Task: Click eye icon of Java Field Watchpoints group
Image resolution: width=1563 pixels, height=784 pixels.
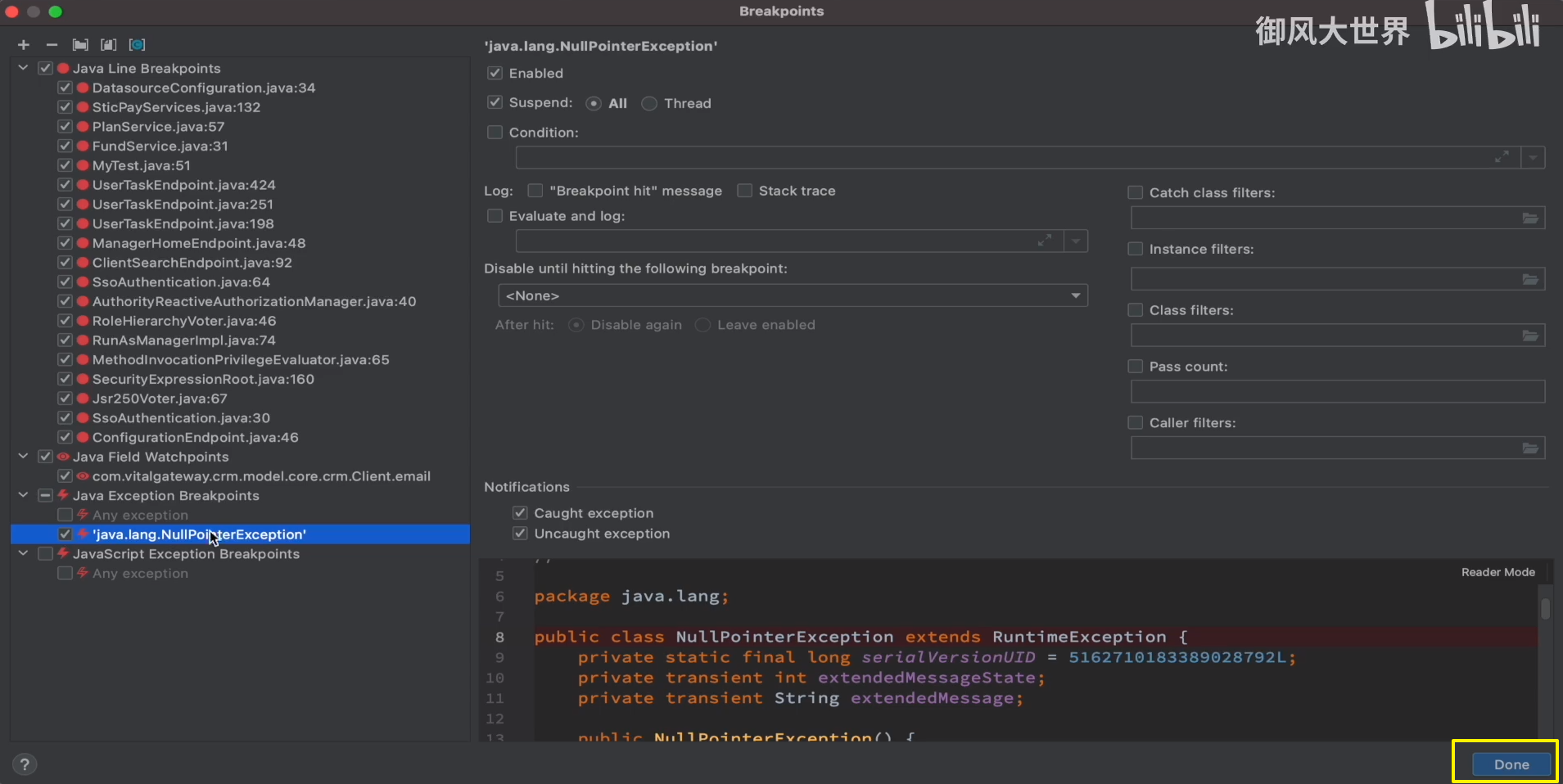Action: click(x=63, y=457)
